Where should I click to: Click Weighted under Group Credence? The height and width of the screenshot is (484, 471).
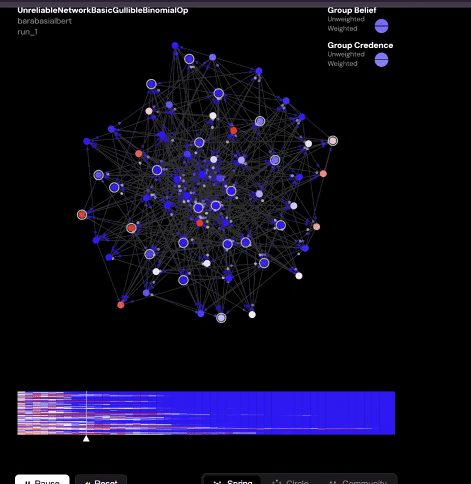342,64
